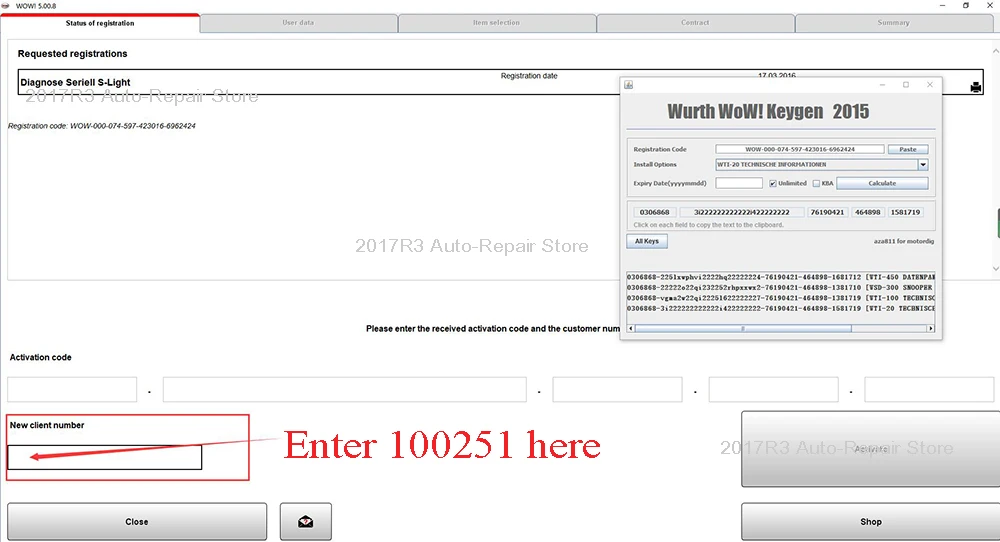Close the Keygen window
The image size is (1000, 542).
pos(930,85)
